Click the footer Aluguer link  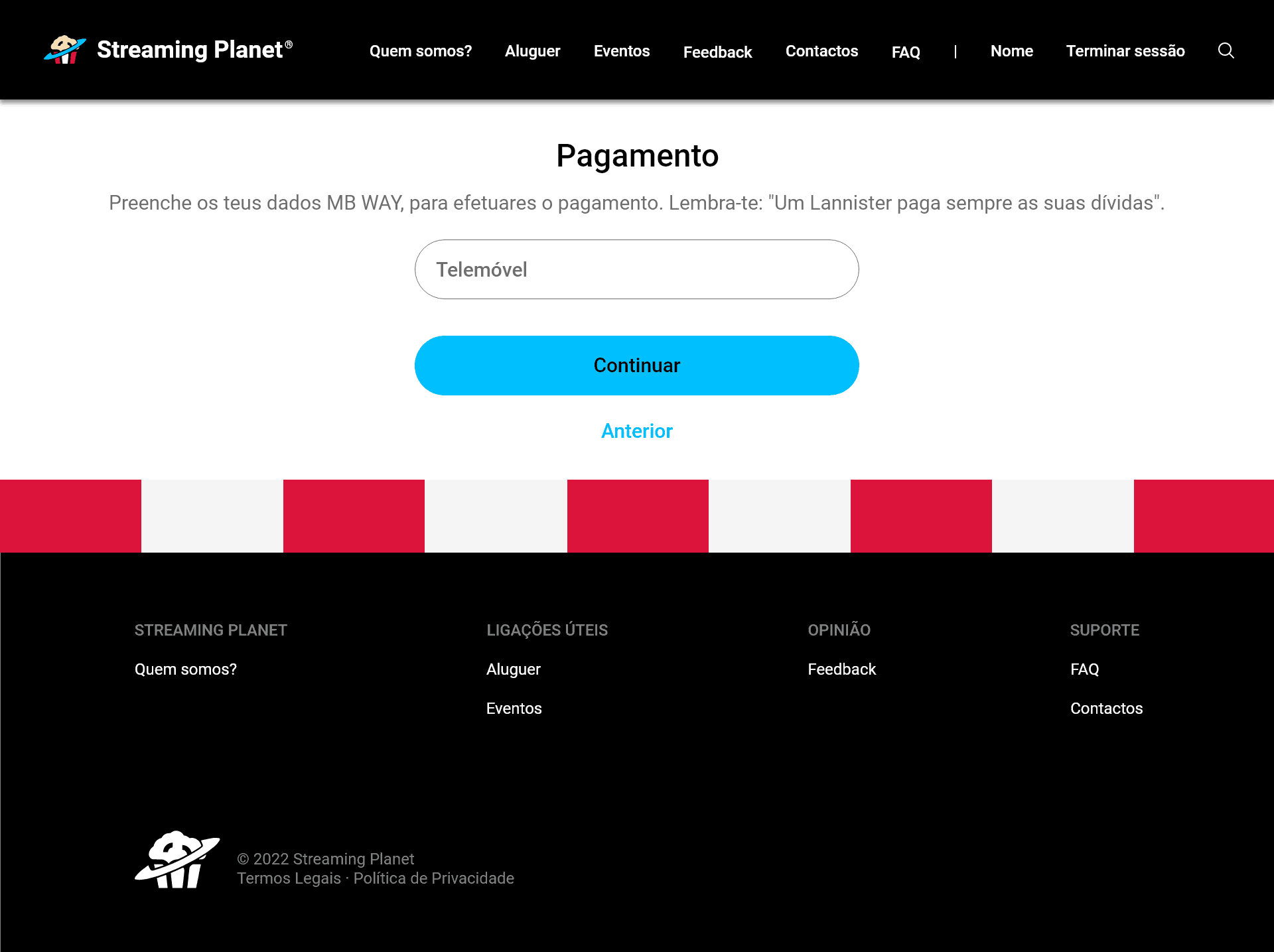tap(514, 669)
